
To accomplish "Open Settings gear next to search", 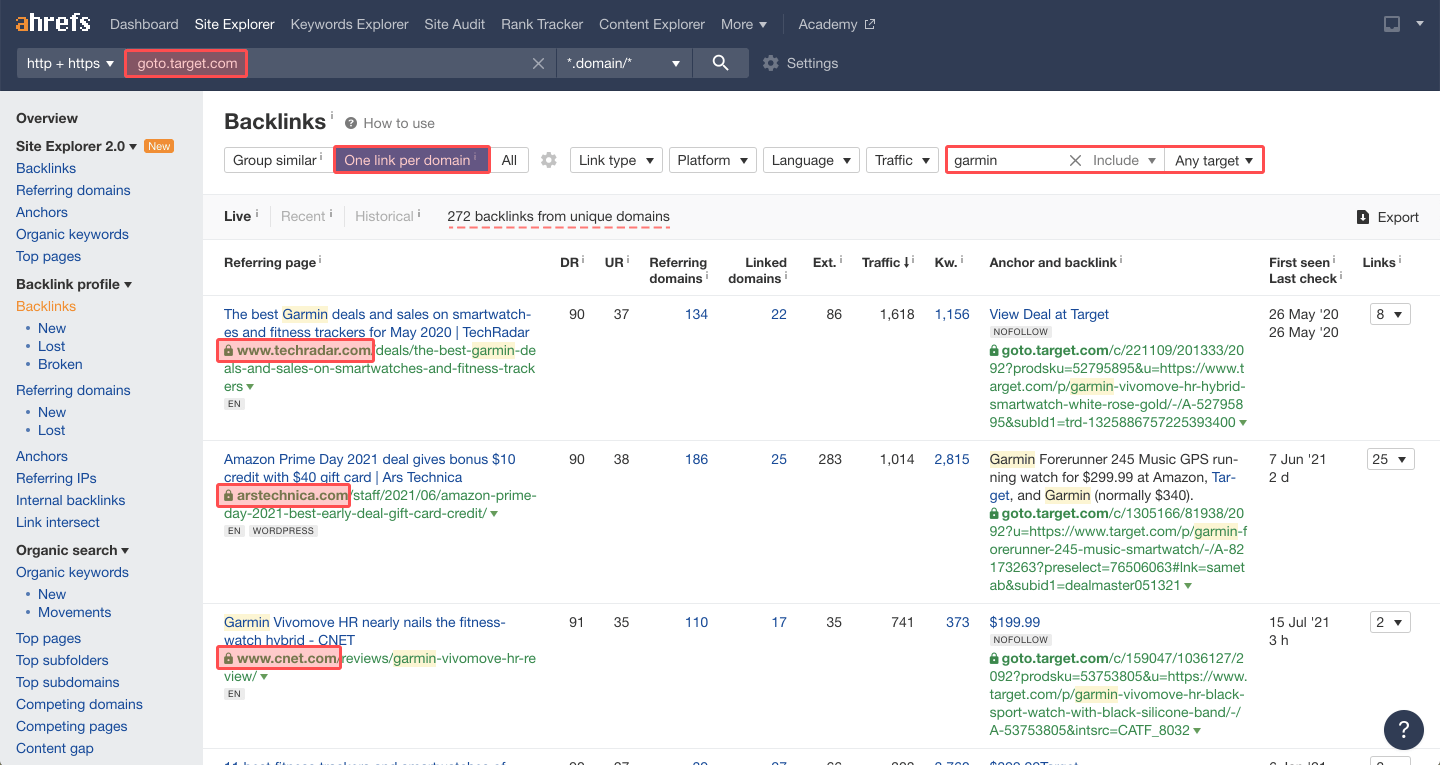I will pyautogui.click(x=770, y=63).
